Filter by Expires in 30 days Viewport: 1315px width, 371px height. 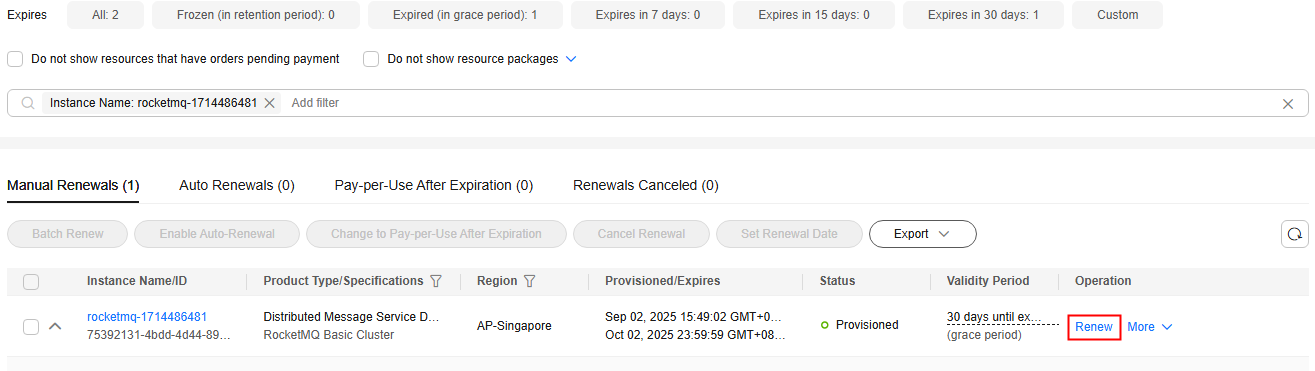point(983,15)
